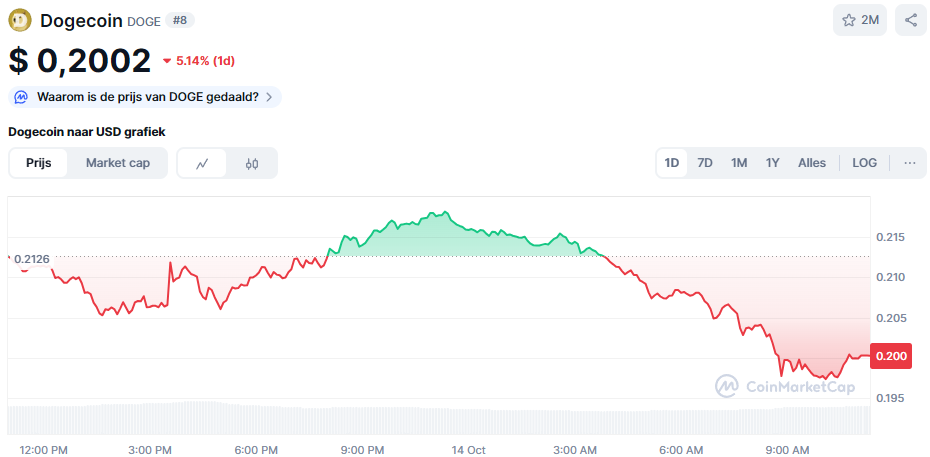
Task: Switch to candlestick chart view icon
Action: tap(251, 163)
